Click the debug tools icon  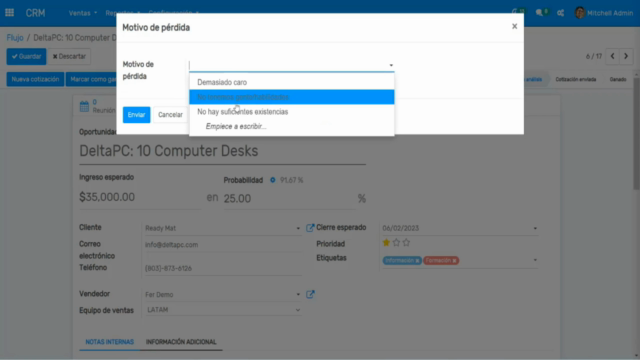(x=560, y=13)
